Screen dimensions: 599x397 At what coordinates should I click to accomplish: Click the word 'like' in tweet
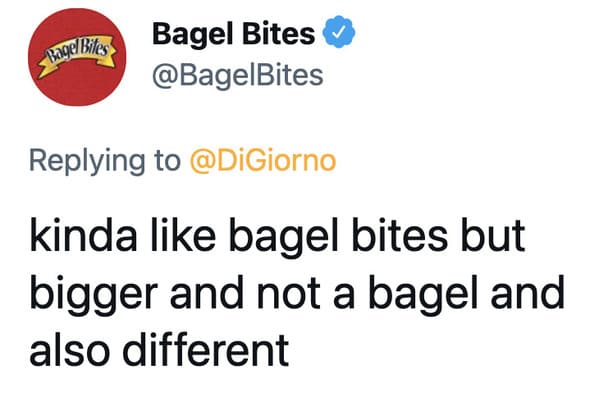coord(183,235)
